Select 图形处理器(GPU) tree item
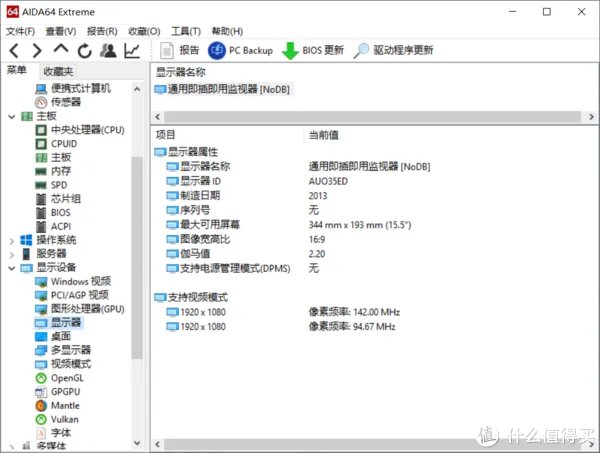 click(x=80, y=309)
